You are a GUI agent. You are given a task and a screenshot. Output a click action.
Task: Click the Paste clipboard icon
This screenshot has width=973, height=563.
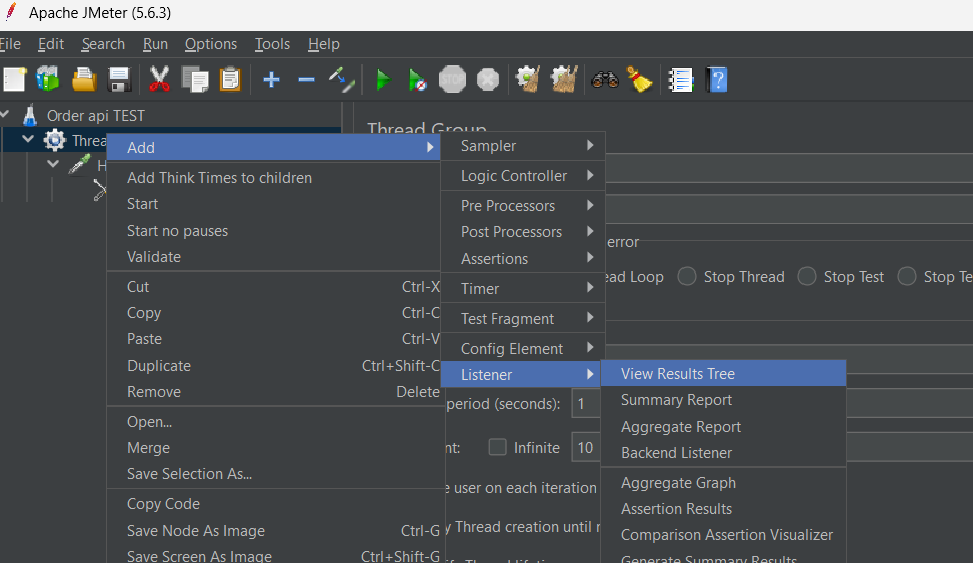tap(230, 79)
